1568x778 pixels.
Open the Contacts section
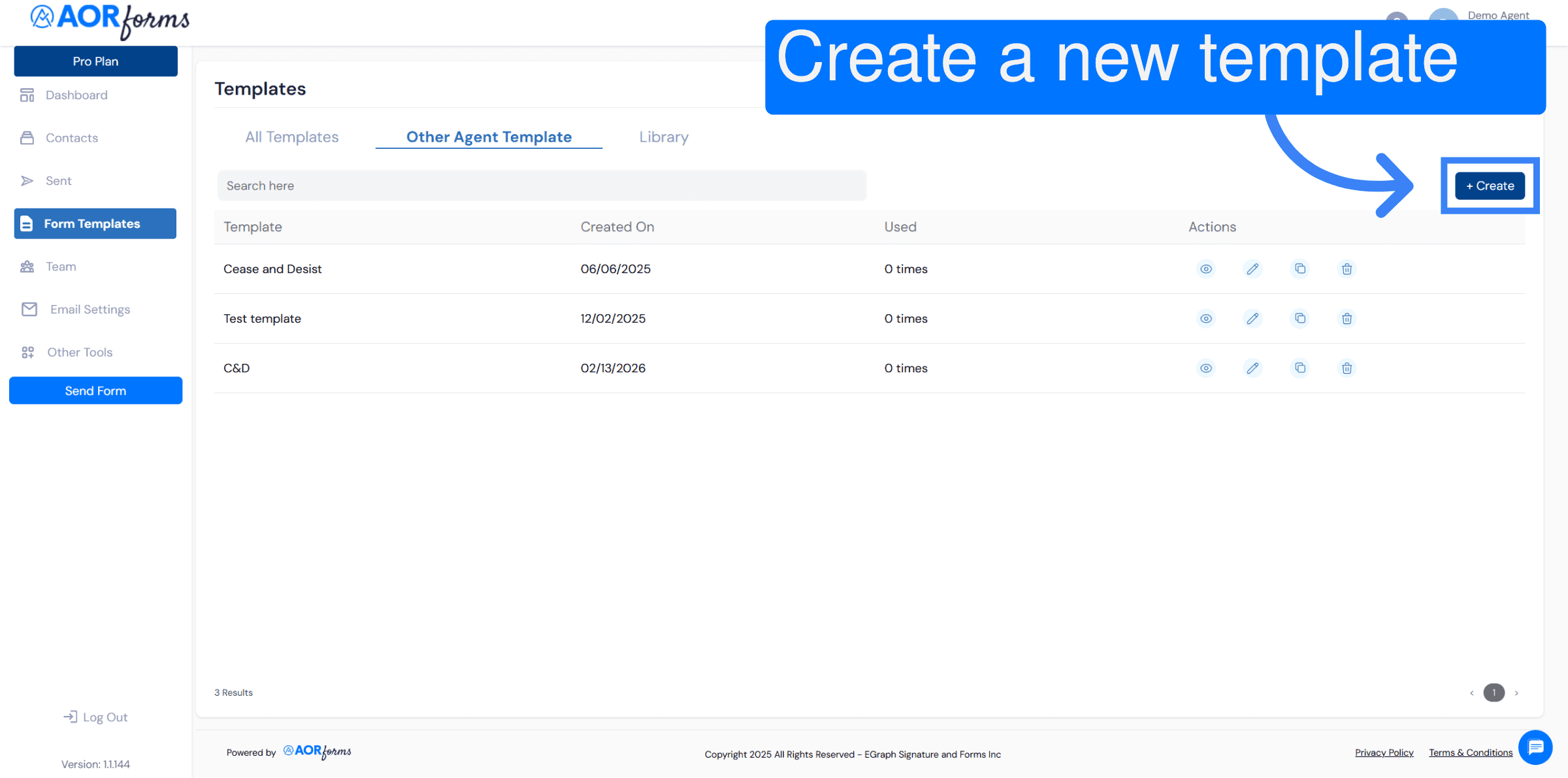(72, 137)
